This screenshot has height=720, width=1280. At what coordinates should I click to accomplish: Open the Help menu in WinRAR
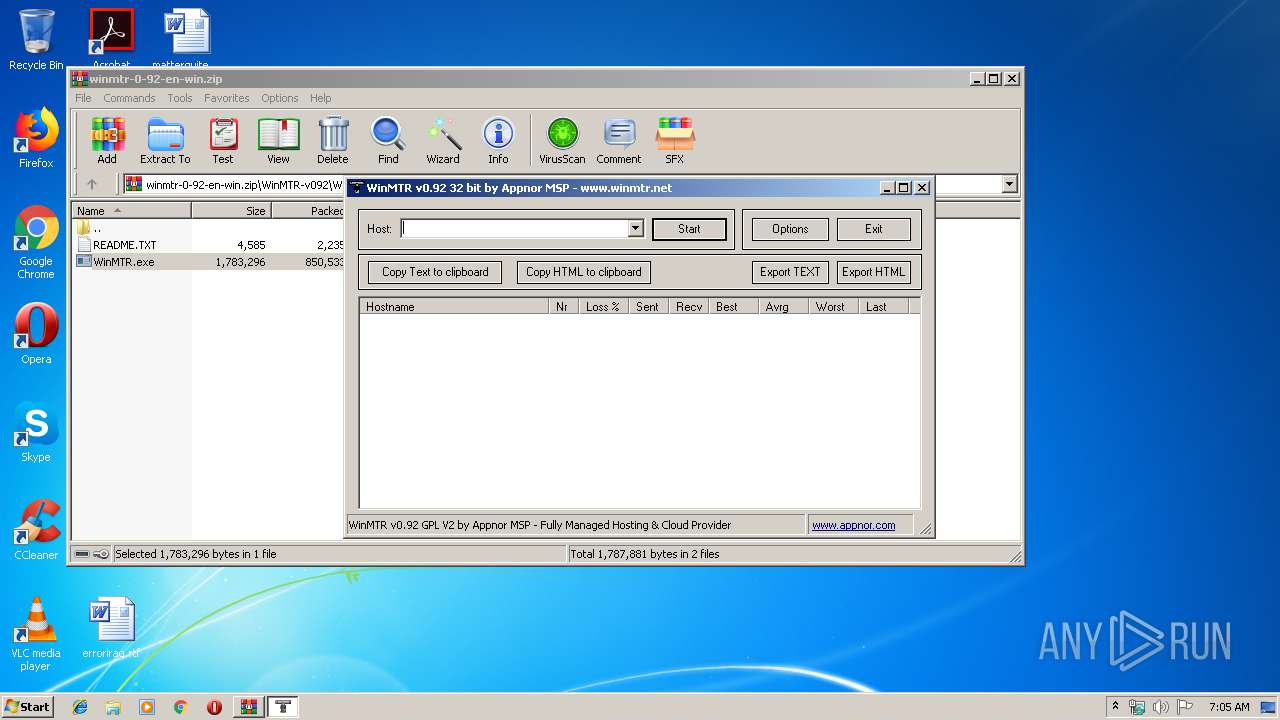(320, 98)
